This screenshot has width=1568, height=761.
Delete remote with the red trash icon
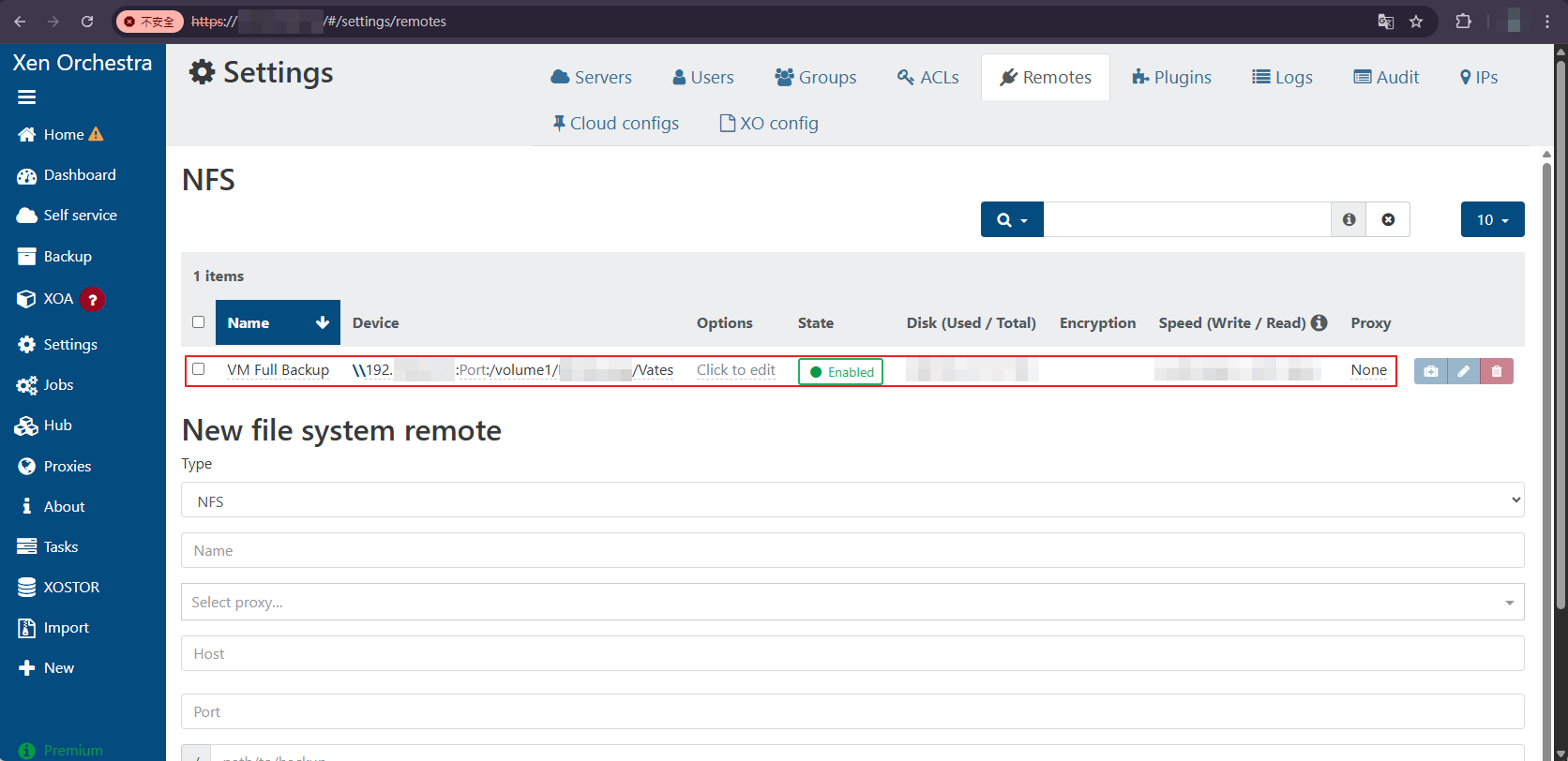[1497, 371]
